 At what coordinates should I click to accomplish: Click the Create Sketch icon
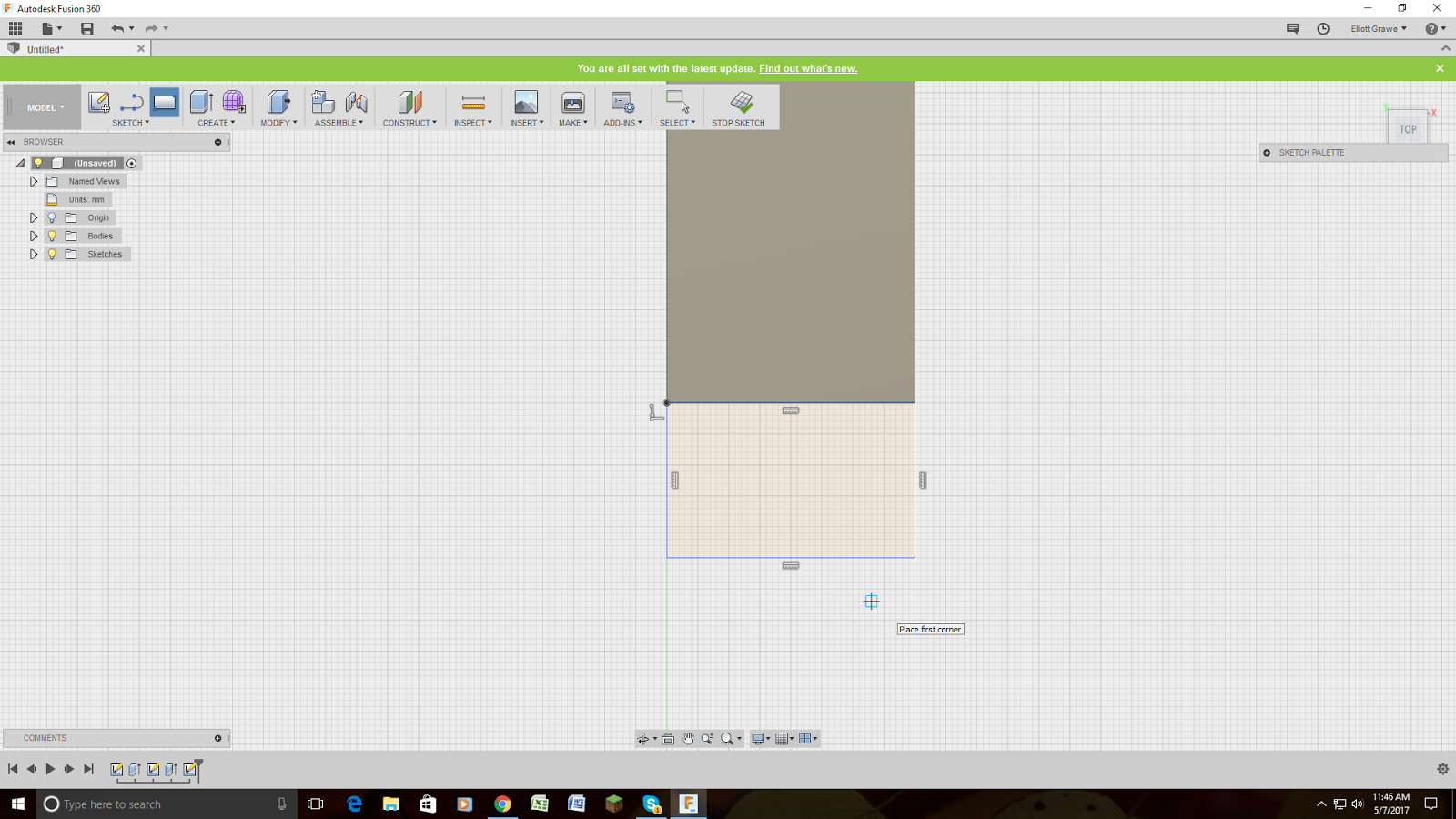click(99, 102)
